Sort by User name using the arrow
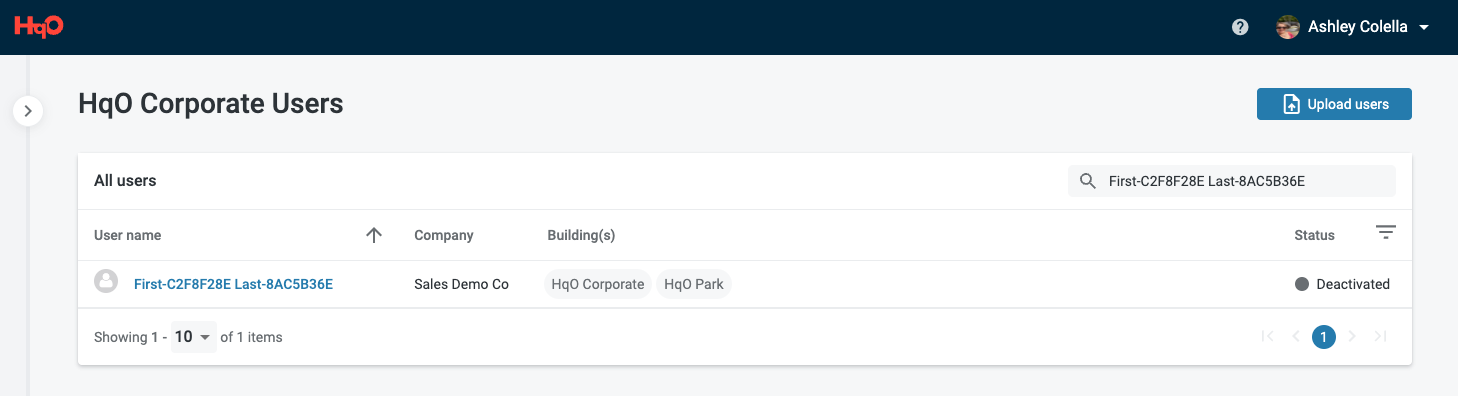1458x396 pixels. click(374, 235)
